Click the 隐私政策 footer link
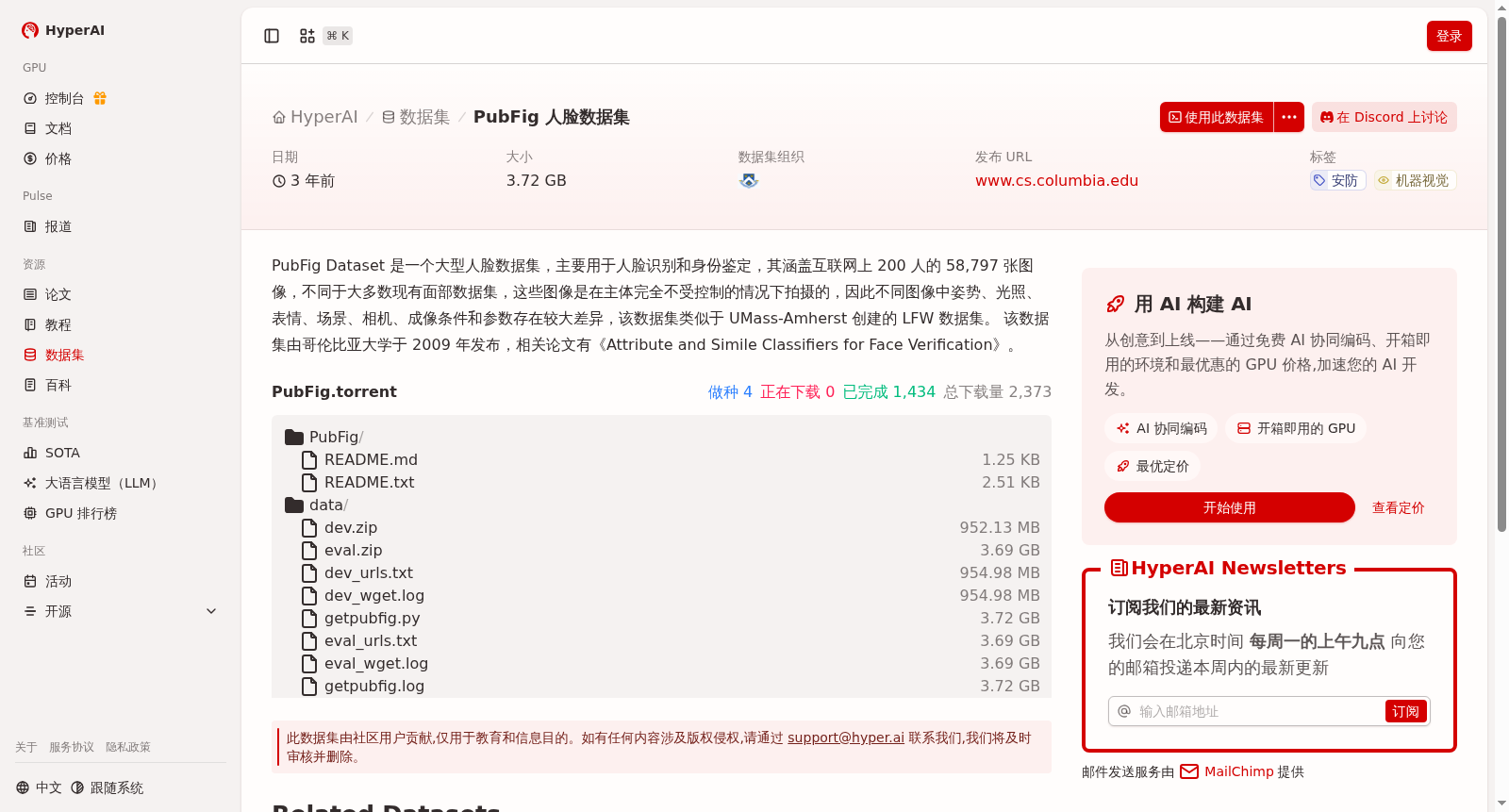This screenshot has width=1509, height=812. 128,747
